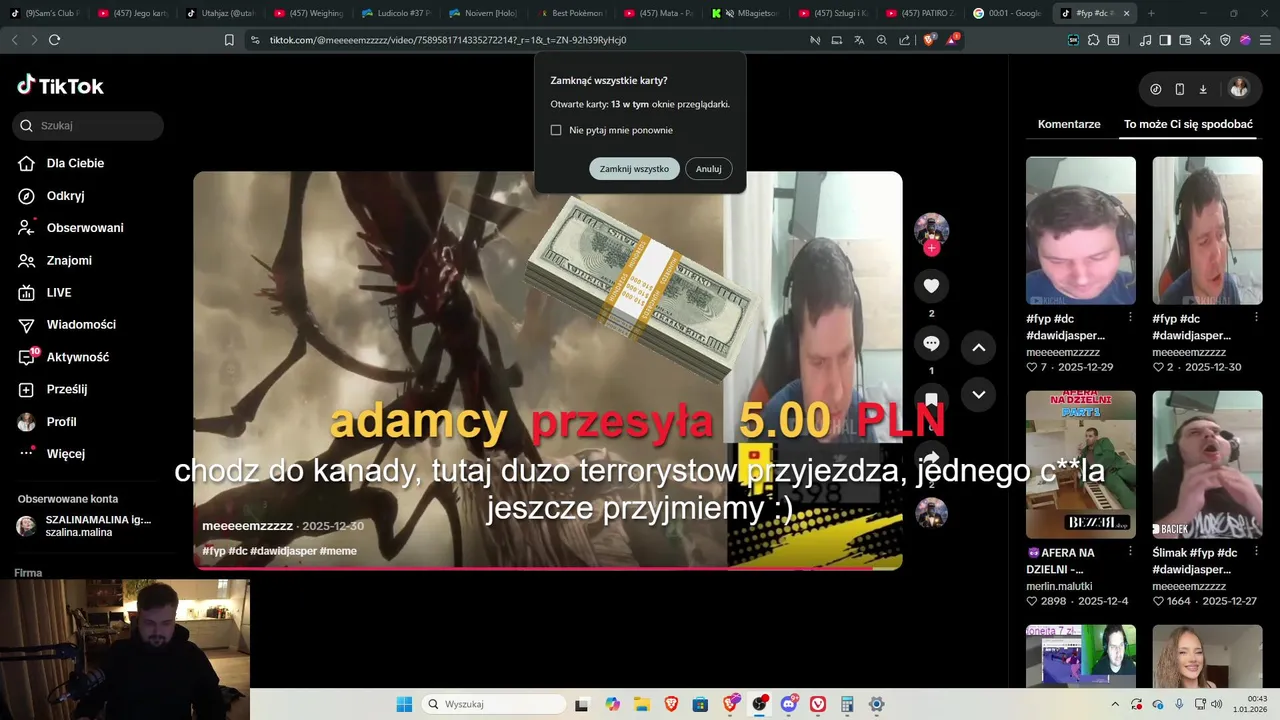Screen dimensions: 1280x720
Task: Open the recommended video dated 2025-12-30
Action: click(x=1207, y=230)
